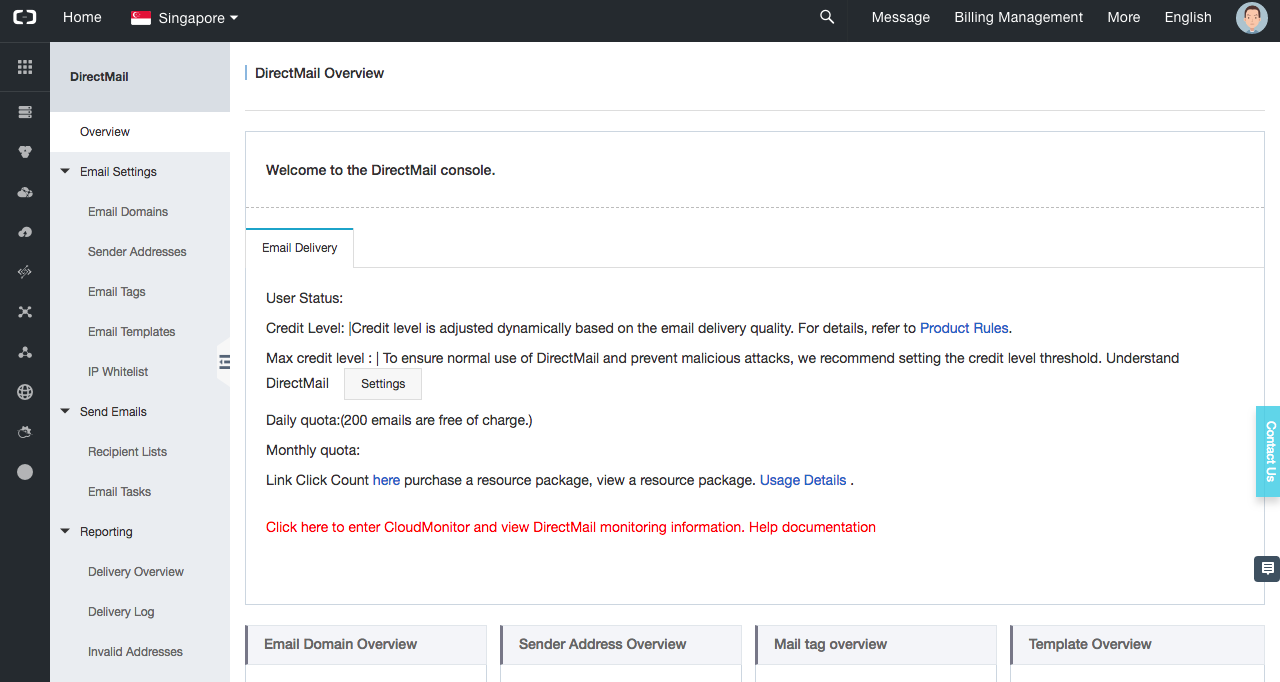Click the 'User Status:' text
Screen dimensions: 1280x682
(x=304, y=298)
